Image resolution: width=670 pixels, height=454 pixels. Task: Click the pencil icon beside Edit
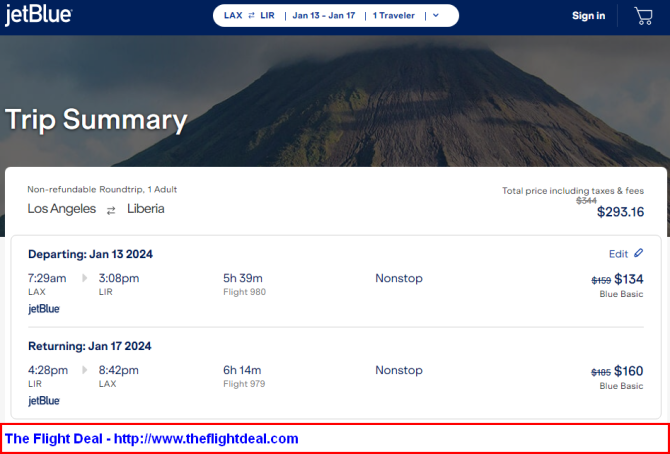coord(639,253)
